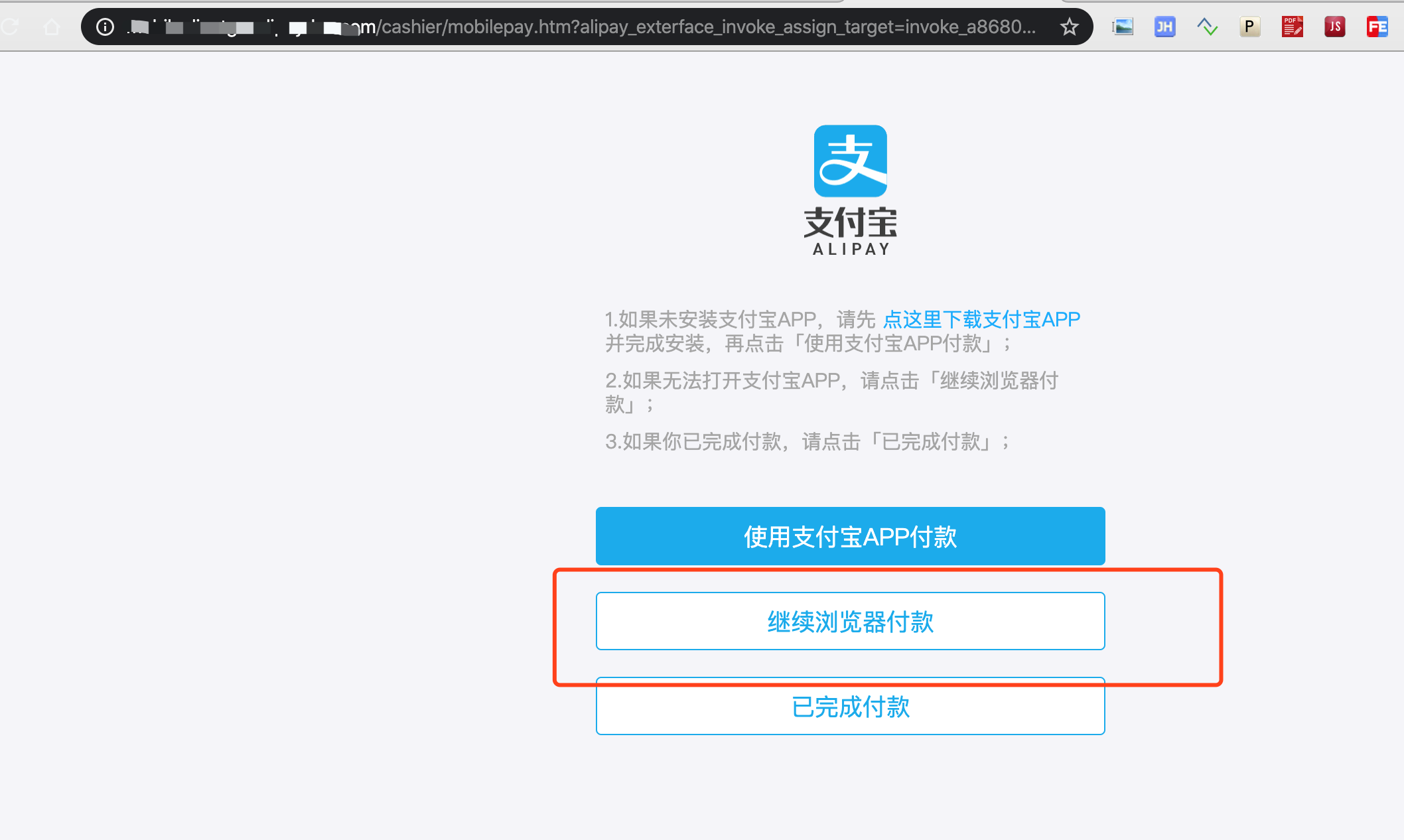
Task: Bookmark this page with the star icon
Action: pyautogui.click(x=1069, y=27)
